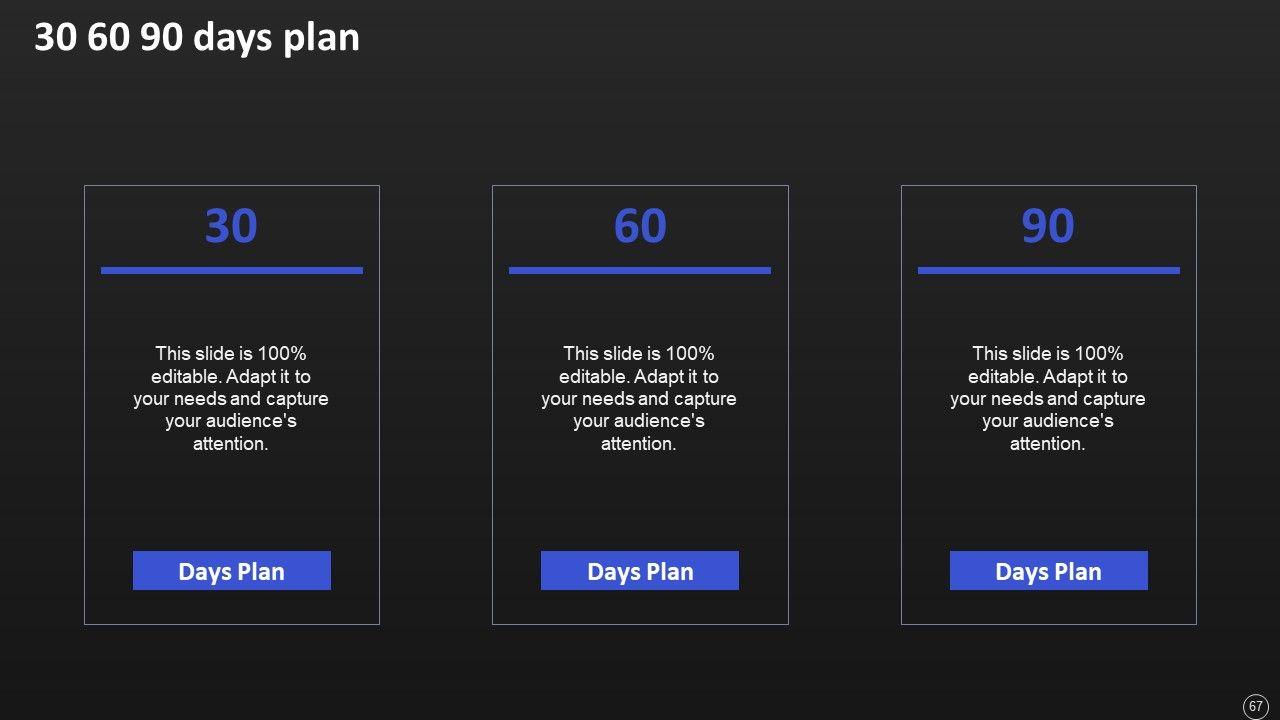Screen dimensions: 1280x720
Task: Click the blue divider line under 60
Action: (x=640, y=270)
